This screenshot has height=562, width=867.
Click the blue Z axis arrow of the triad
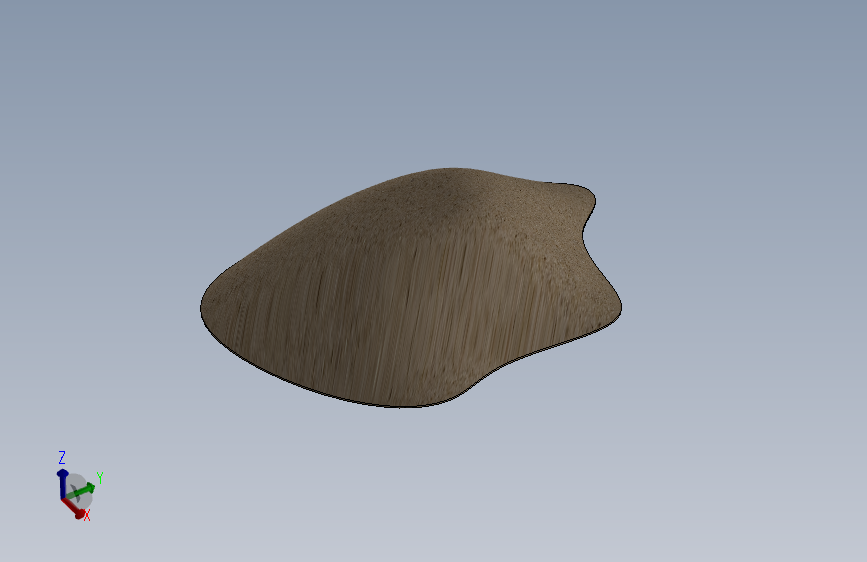pyautogui.click(x=62, y=483)
